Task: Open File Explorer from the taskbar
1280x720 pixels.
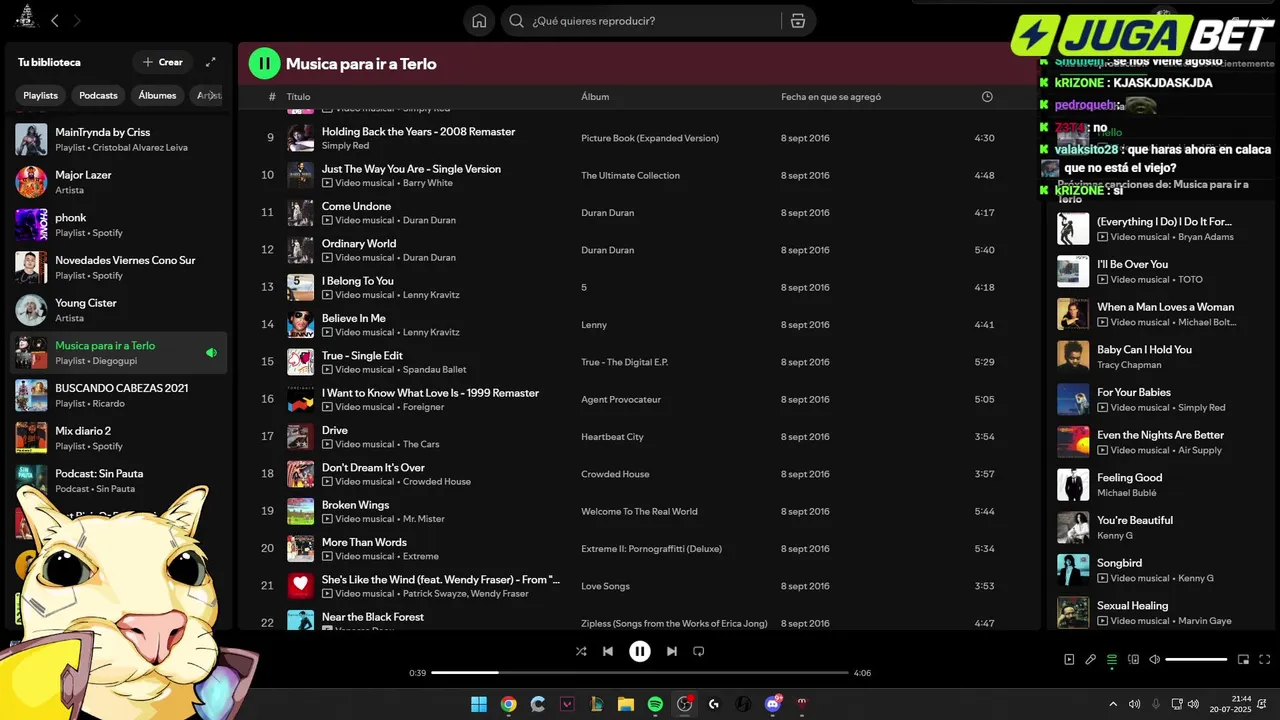Action: click(x=626, y=704)
